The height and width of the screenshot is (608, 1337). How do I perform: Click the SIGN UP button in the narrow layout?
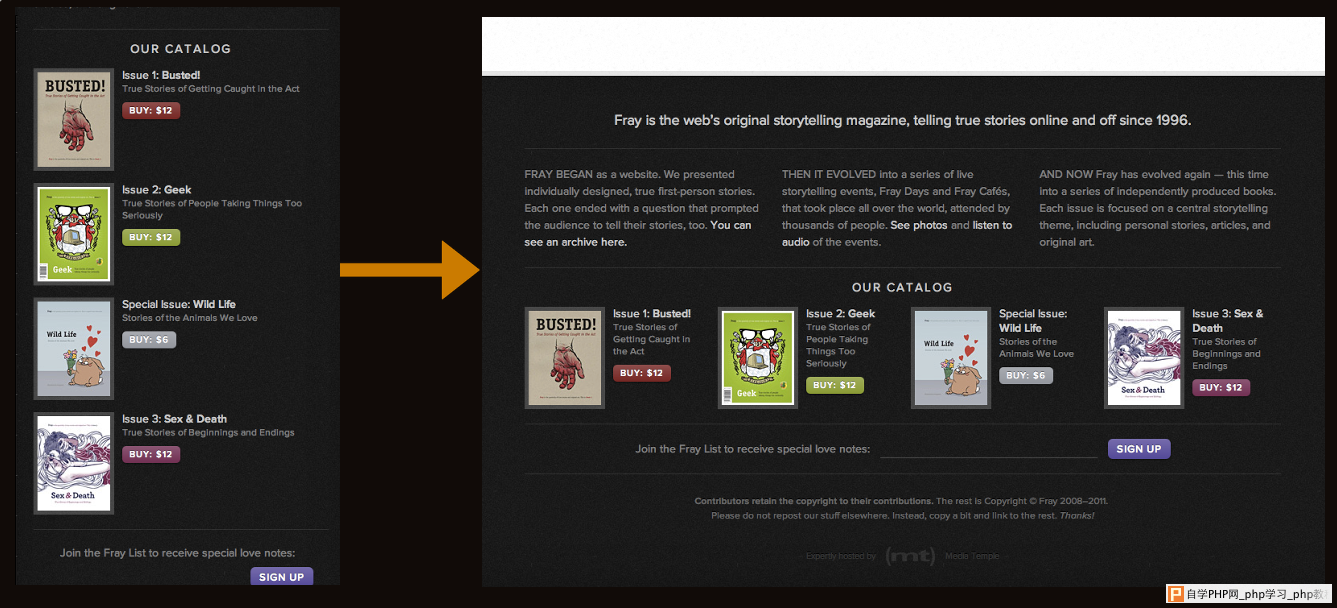pos(281,577)
